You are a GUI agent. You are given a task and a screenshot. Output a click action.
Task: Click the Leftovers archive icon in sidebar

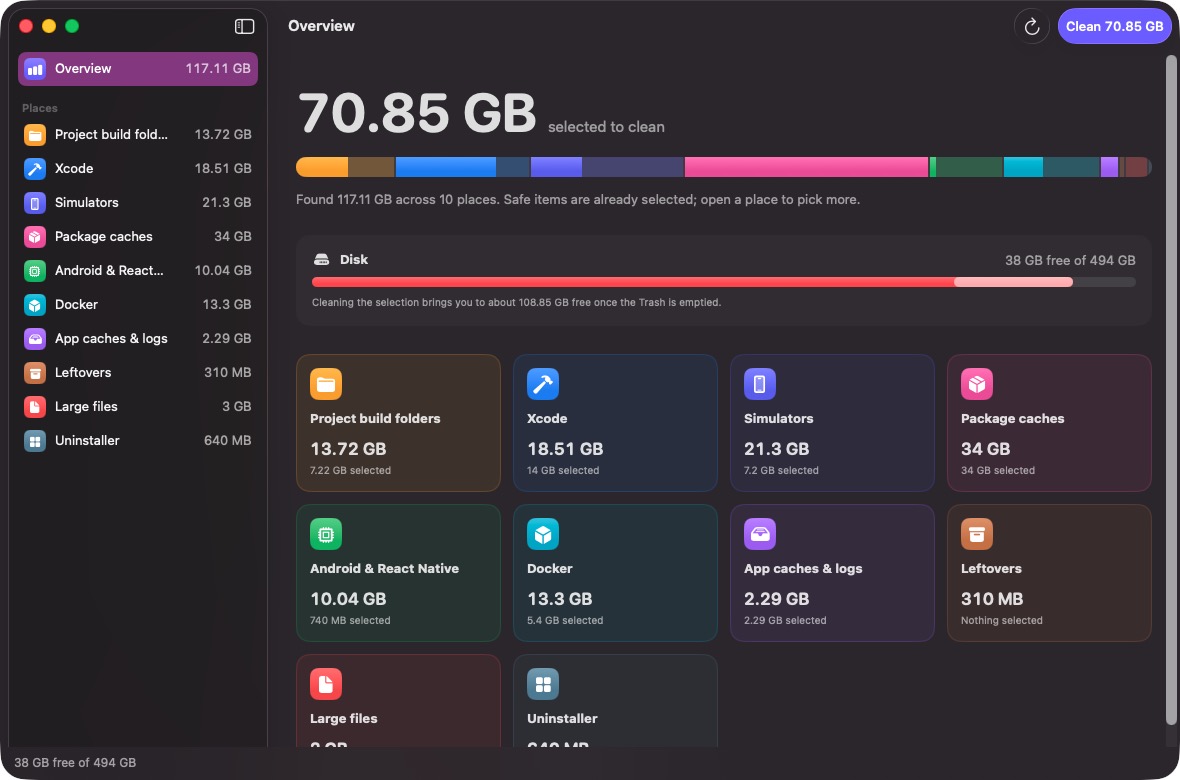coord(35,373)
